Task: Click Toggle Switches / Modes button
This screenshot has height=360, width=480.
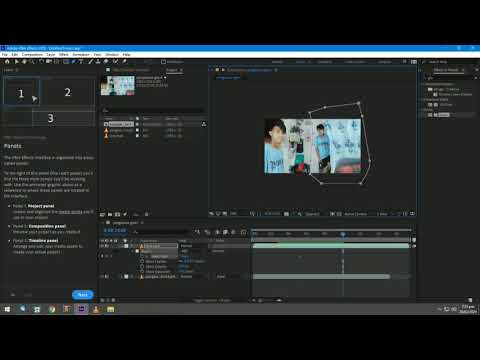Action: point(212,300)
